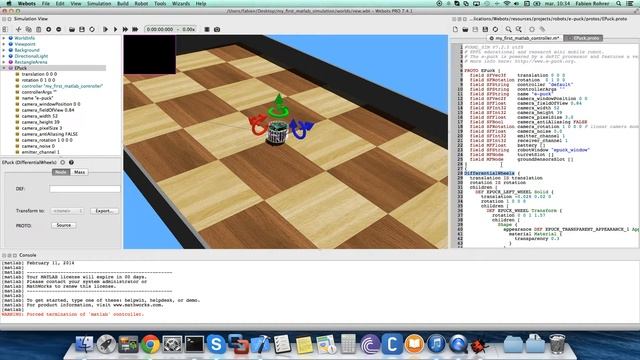
Task: Run the simulation as fast as possible
Action: click(x=125, y=29)
